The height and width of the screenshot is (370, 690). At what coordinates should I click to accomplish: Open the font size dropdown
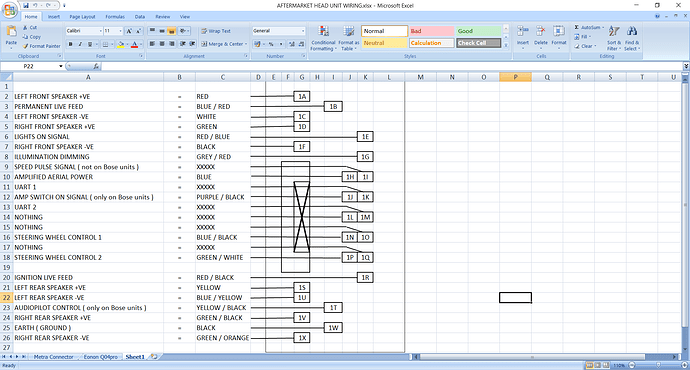[x=121, y=31]
